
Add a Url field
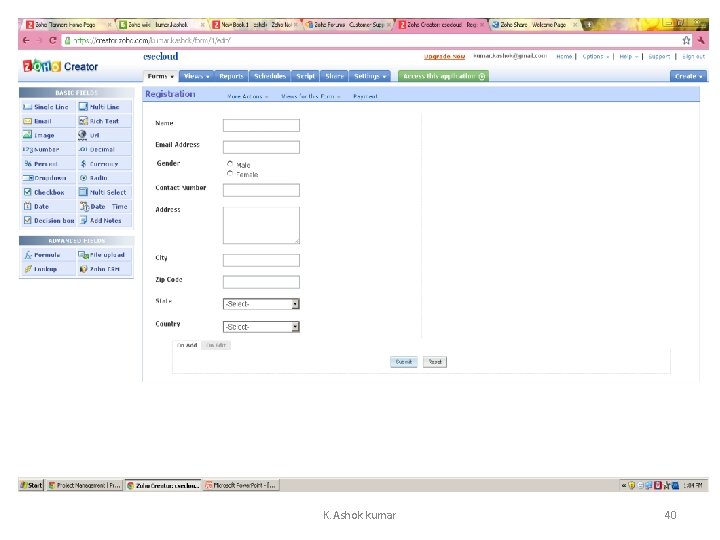(104, 135)
